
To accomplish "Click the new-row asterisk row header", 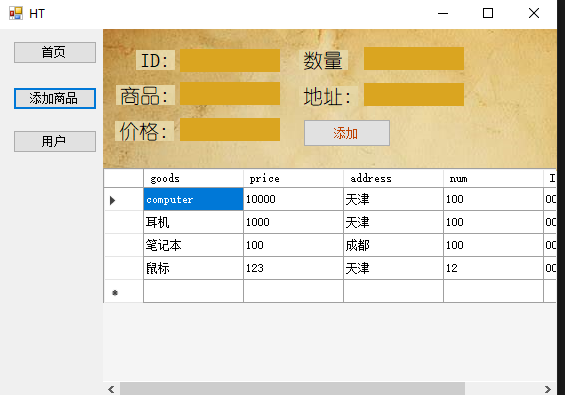I will tap(124, 292).
